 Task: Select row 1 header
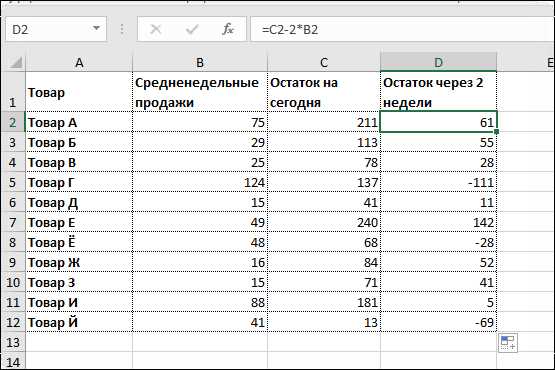click(x=13, y=92)
